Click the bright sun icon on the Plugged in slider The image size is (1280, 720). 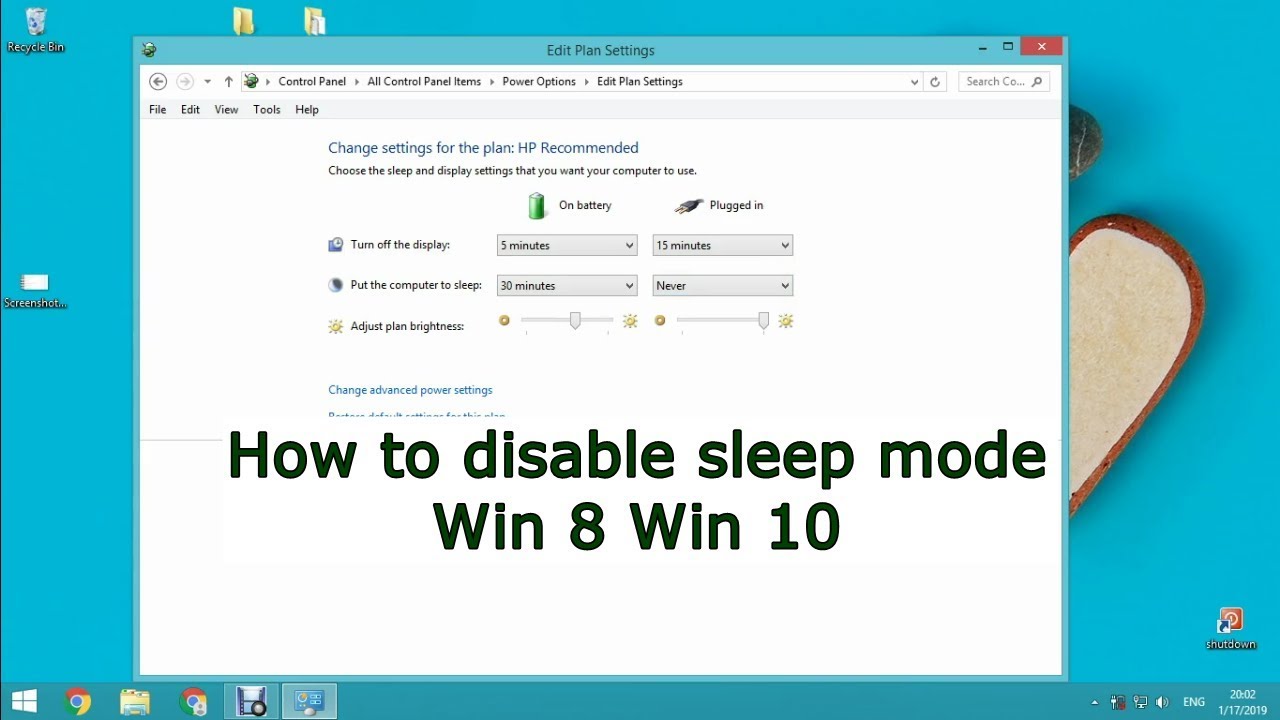[786, 321]
